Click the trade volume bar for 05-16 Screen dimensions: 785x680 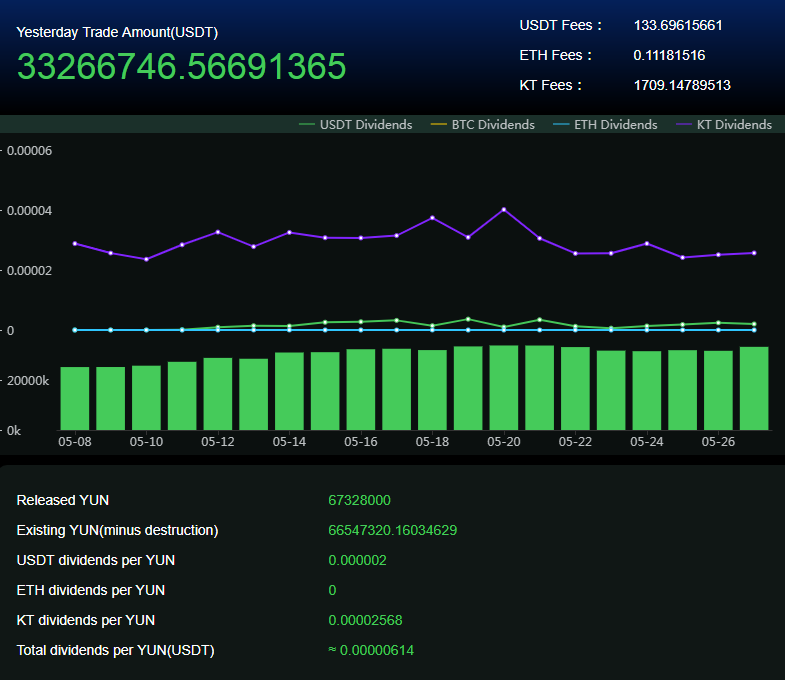[x=361, y=390]
